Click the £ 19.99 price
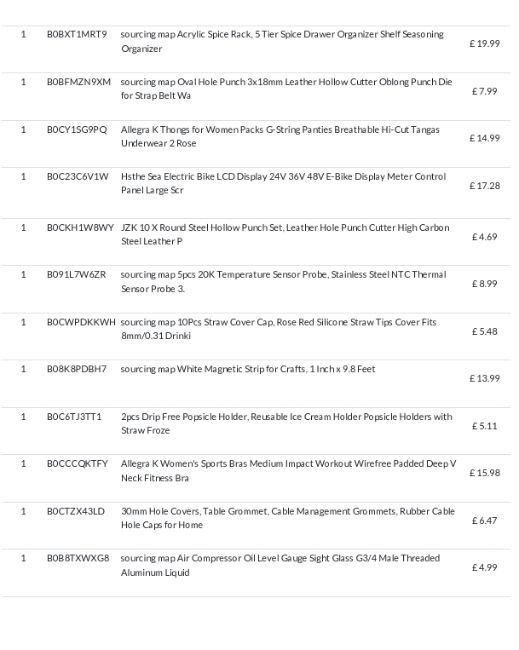This screenshot has width=519, height=650. [x=485, y=43]
